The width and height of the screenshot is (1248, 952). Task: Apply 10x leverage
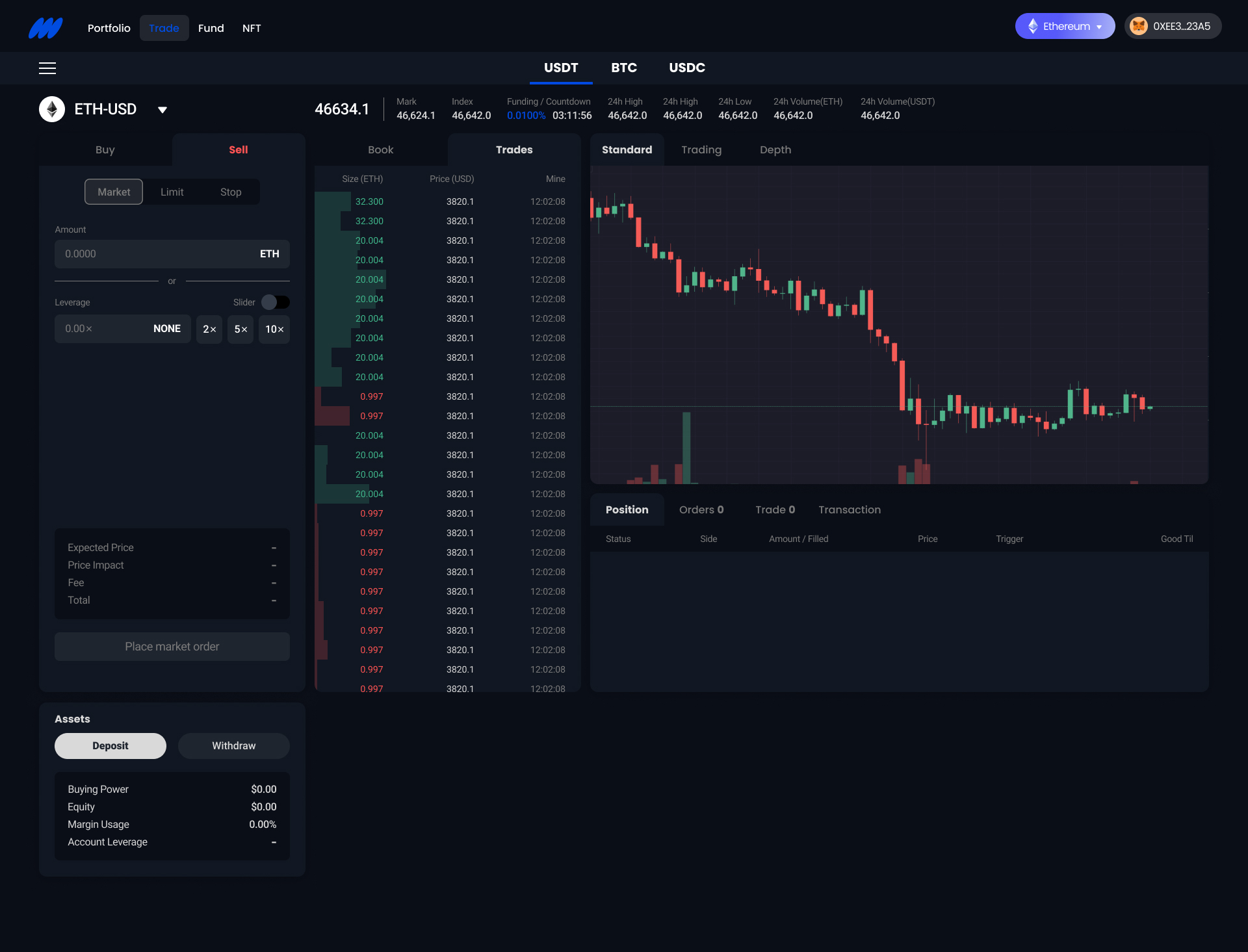click(x=274, y=329)
